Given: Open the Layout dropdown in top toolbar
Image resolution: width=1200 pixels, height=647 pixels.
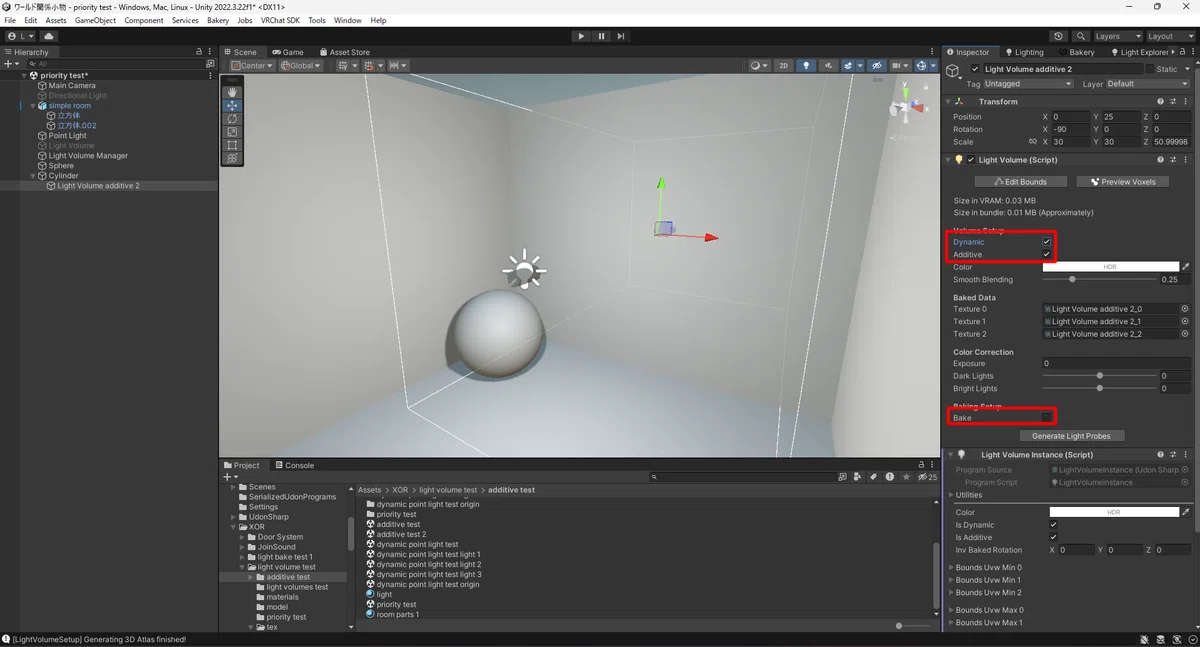Looking at the screenshot, I should [x=1170, y=36].
